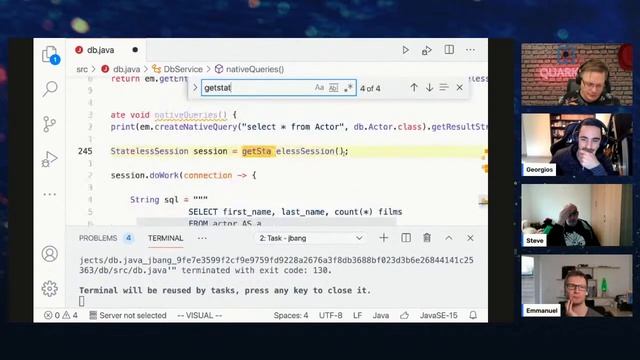Click the top presenter video thumbnail
The width and height of the screenshot is (640, 360).
point(577,75)
